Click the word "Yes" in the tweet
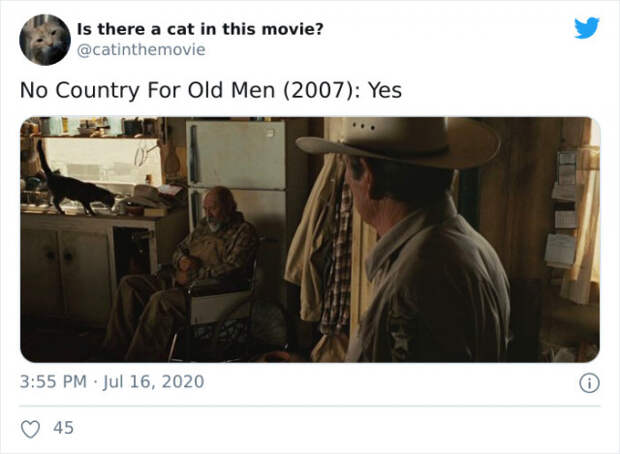Viewport: 620px width, 454px height. click(x=385, y=90)
